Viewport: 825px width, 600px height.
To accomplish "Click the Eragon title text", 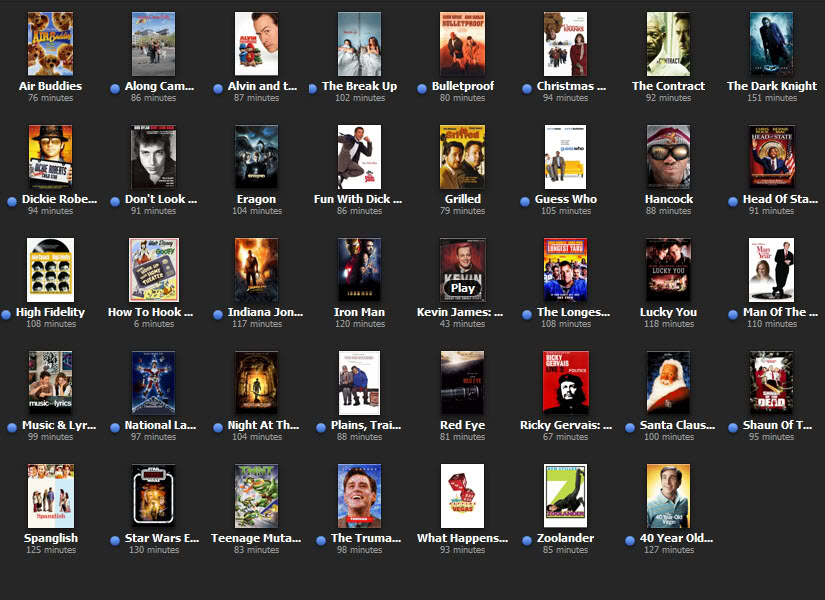I will pyautogui.click(x=256, y=199).
